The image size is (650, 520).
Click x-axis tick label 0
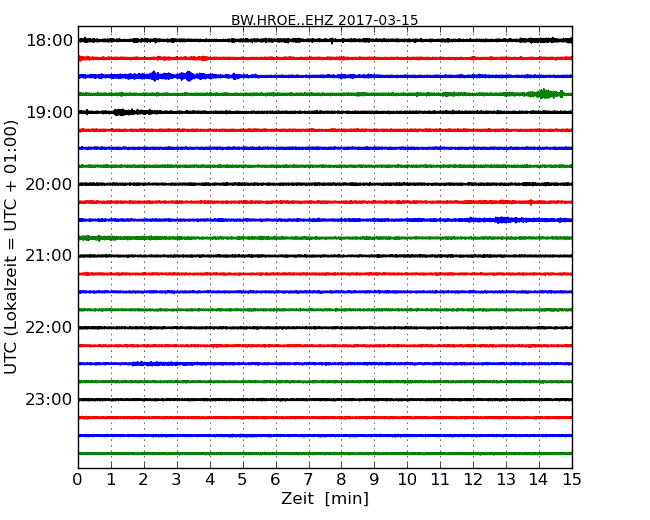(x=78, y=479)
